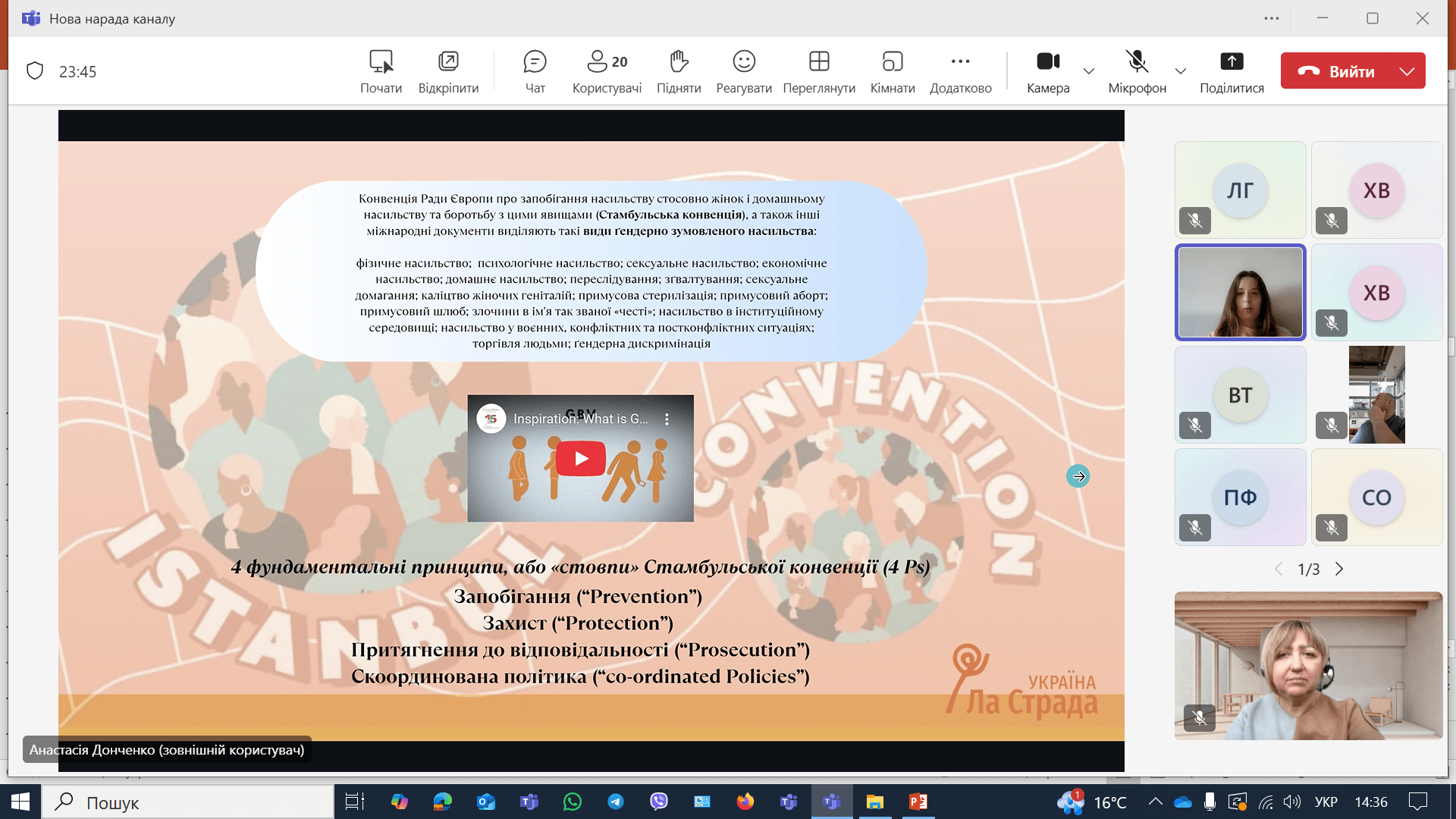Click the presenter name label Анастасія Донченко
Viewport: 1456px width, 819px height.
click(x=167, y=750)
